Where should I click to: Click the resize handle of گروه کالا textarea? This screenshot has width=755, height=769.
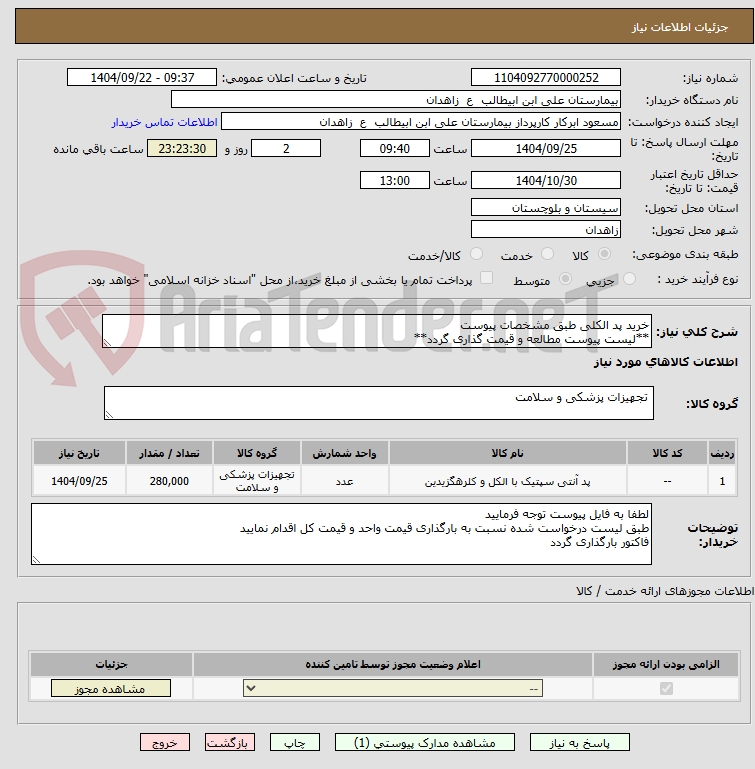[x=109, y=415]
